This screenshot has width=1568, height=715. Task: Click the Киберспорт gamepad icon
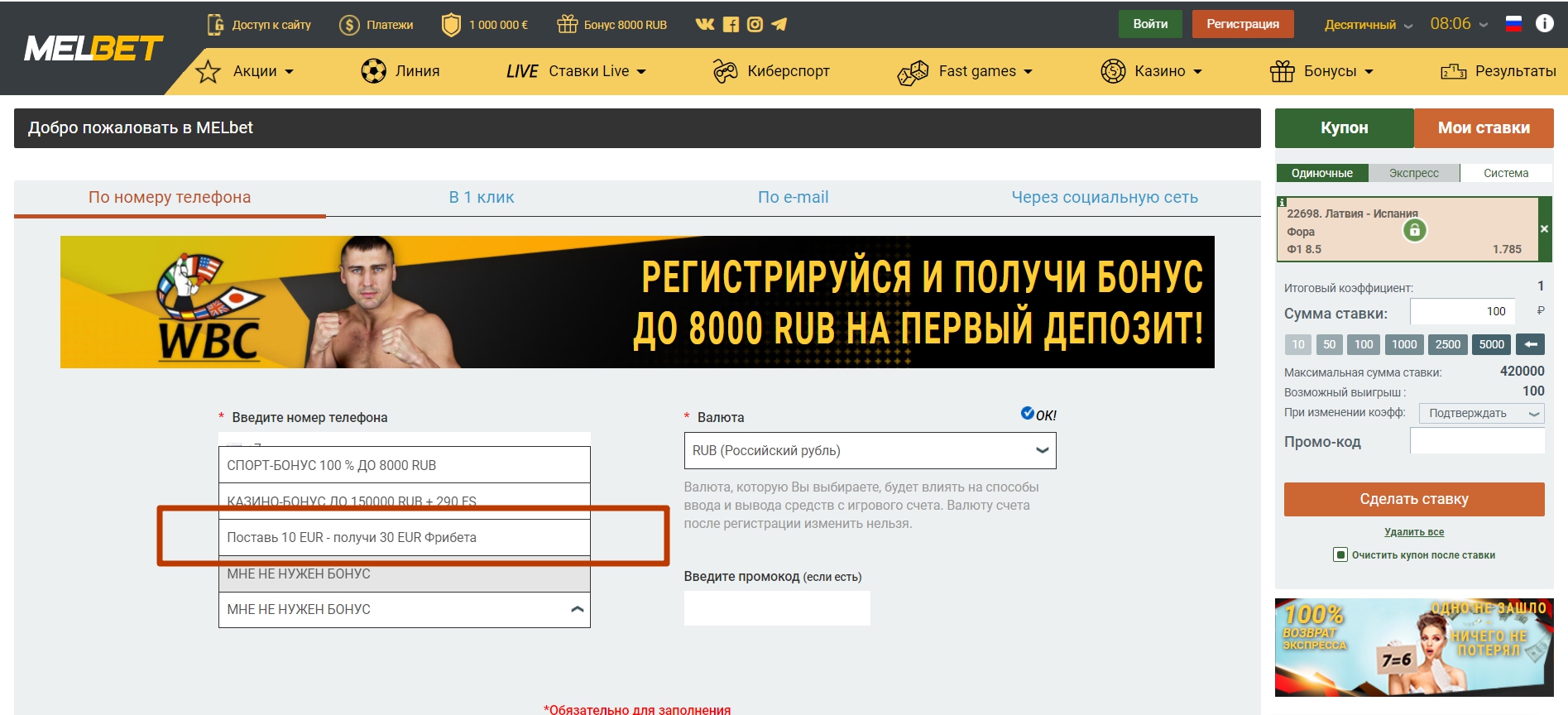tap(725, 72)
